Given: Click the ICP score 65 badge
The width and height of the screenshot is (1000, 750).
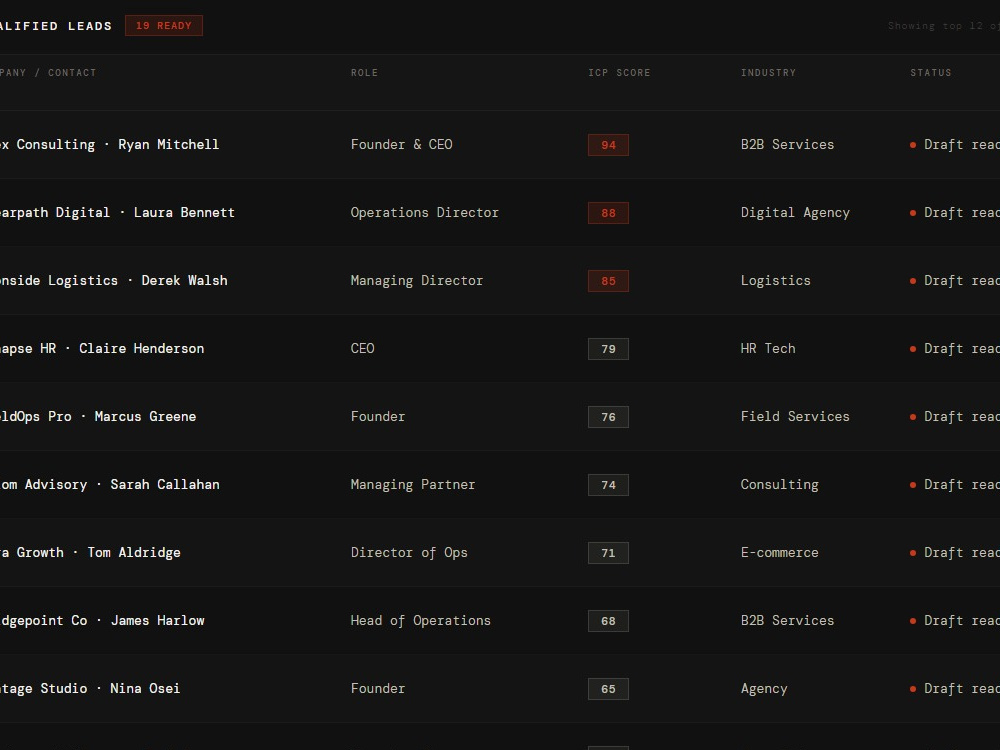Looking at the screenshot, I should [x=608, y=689].
